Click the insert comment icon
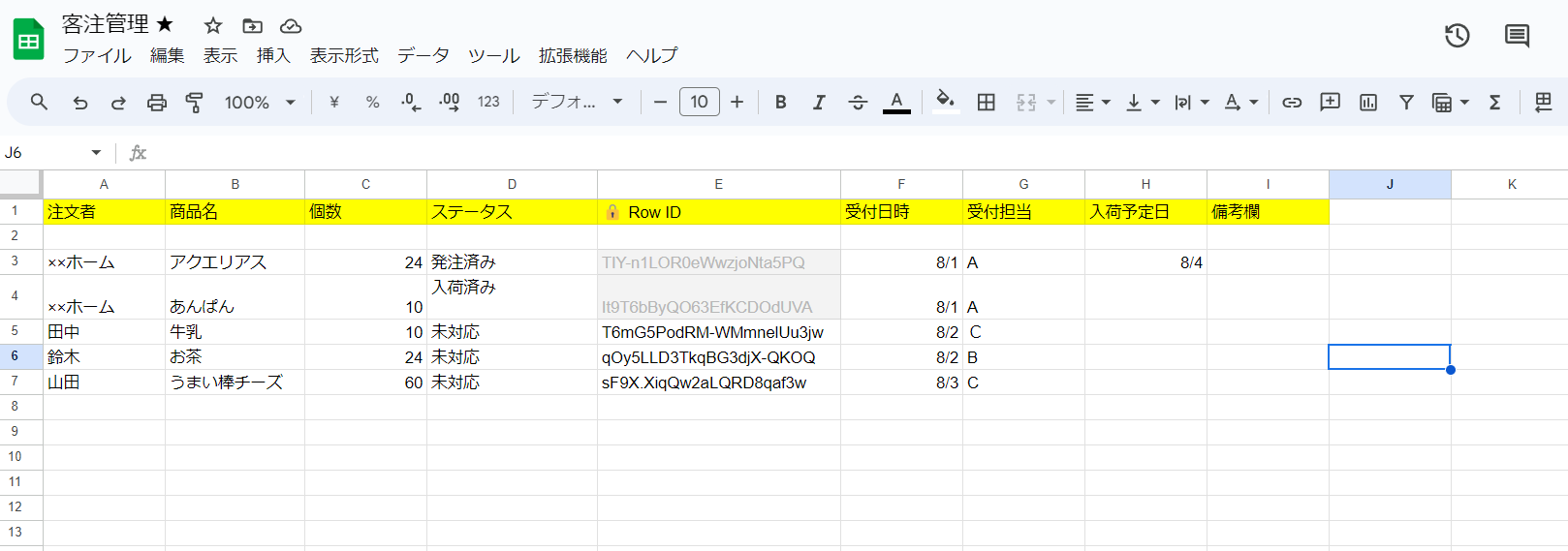Image resolution: width=1568 pixels, height=551 pixels. pos(1330,102)
